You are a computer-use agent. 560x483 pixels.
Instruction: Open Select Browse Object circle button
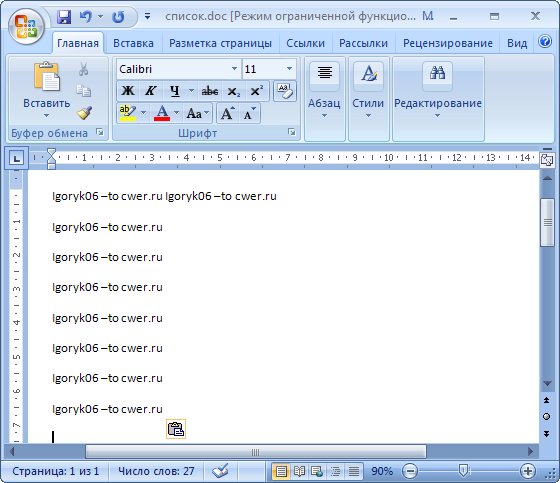click(546, 417)
